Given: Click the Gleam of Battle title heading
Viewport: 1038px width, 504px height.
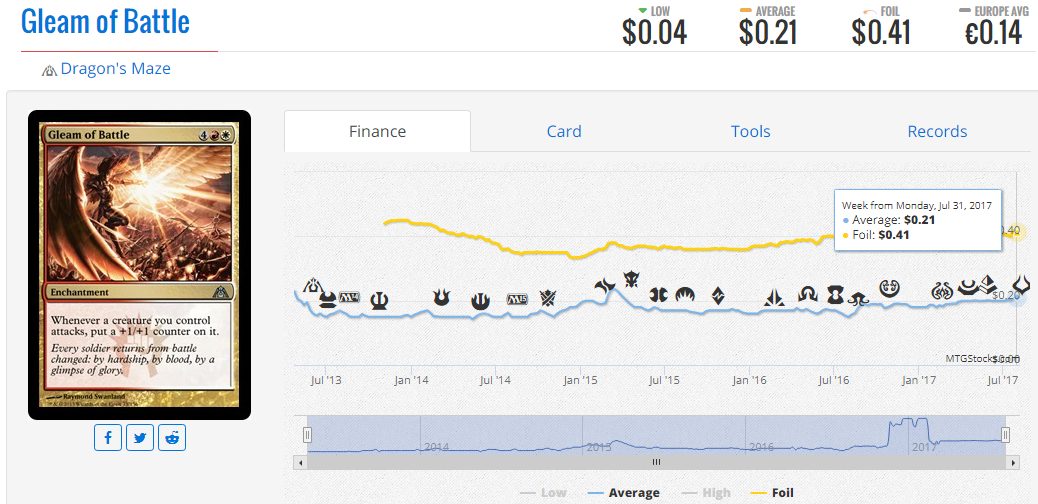Looking at the screenshot, I should [106, 22].
